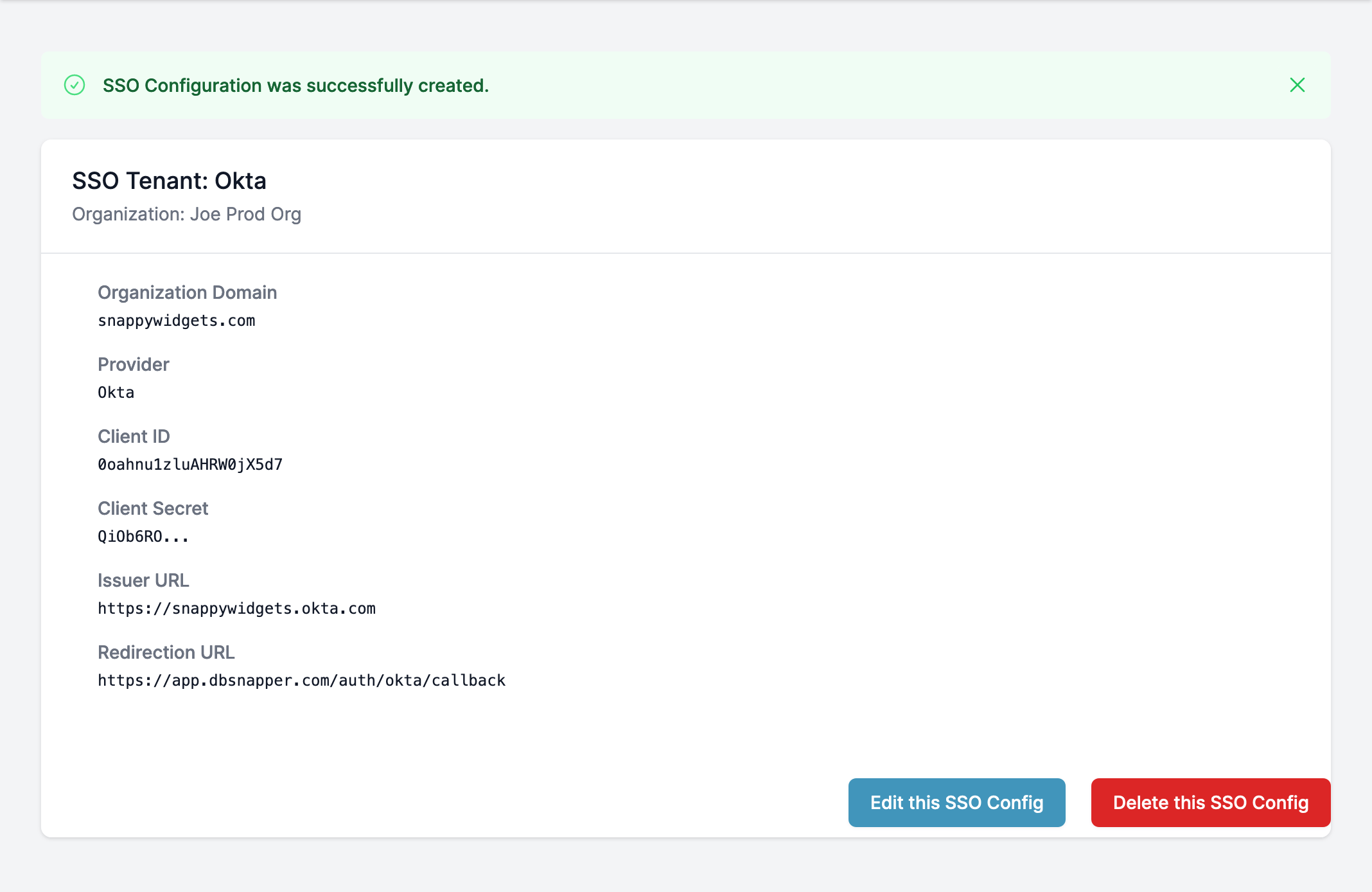
Task: Click the Client Secret label
Action: click(x=153, y=508)
